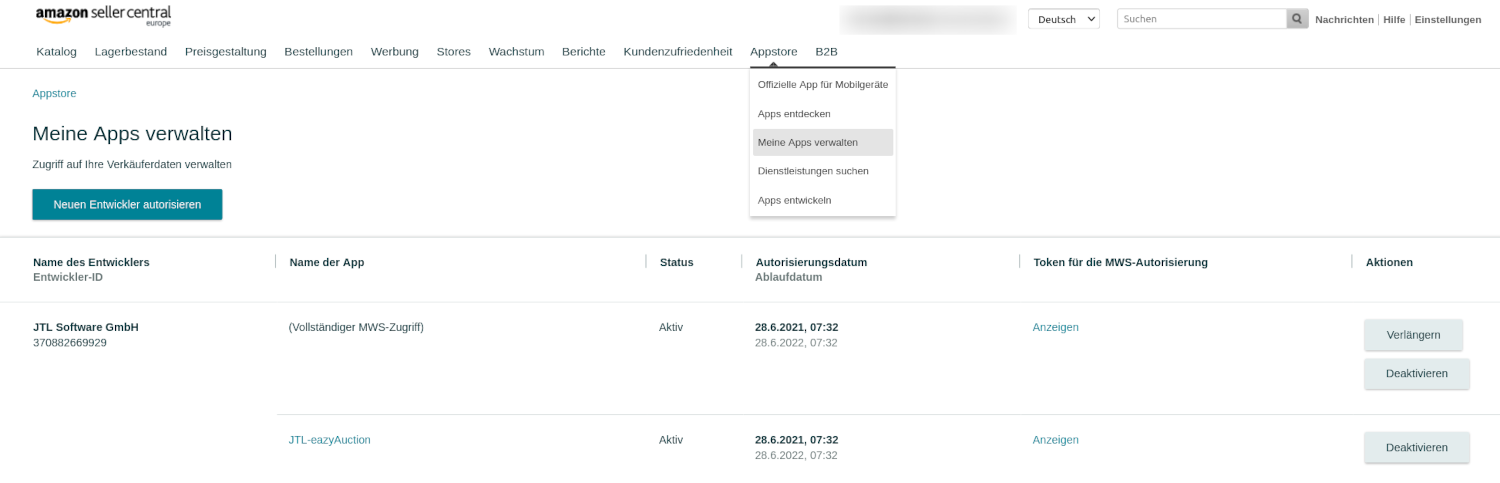Click developer ID 370882669929
Screen dimensions: 1500x483
tap(70, 342)
